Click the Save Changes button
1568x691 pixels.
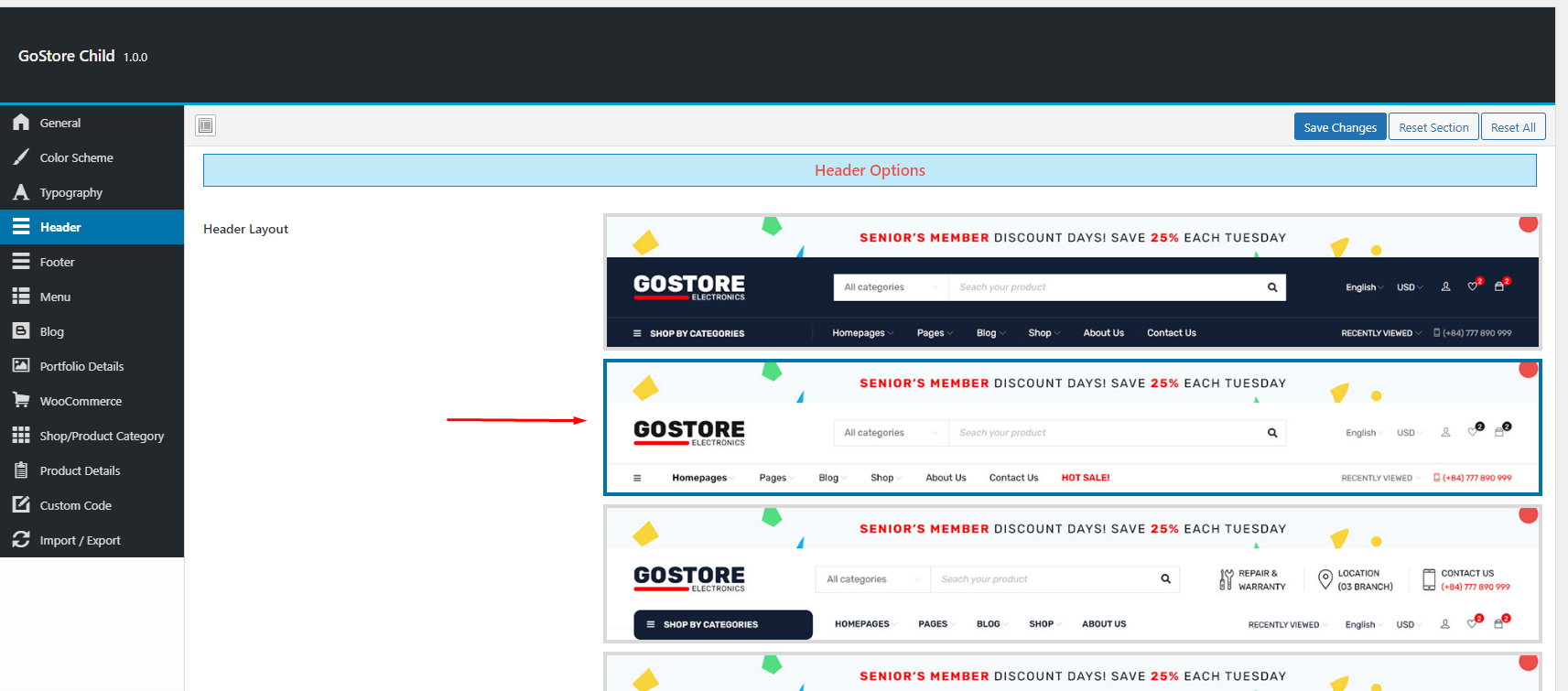pyautogui.click(x=1339, y=127)
